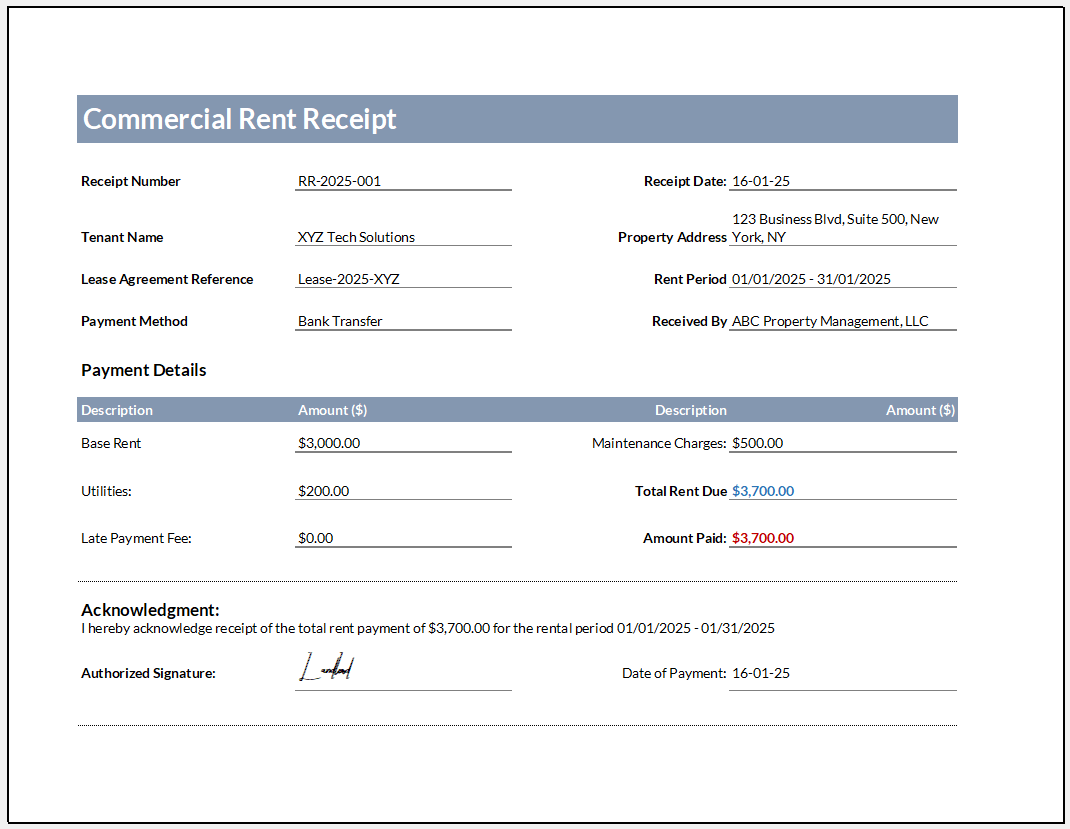Select the 'Authorized Signature:' label
The width and height of the screenshot is (1070, 829).
click(x=148, y=673)
